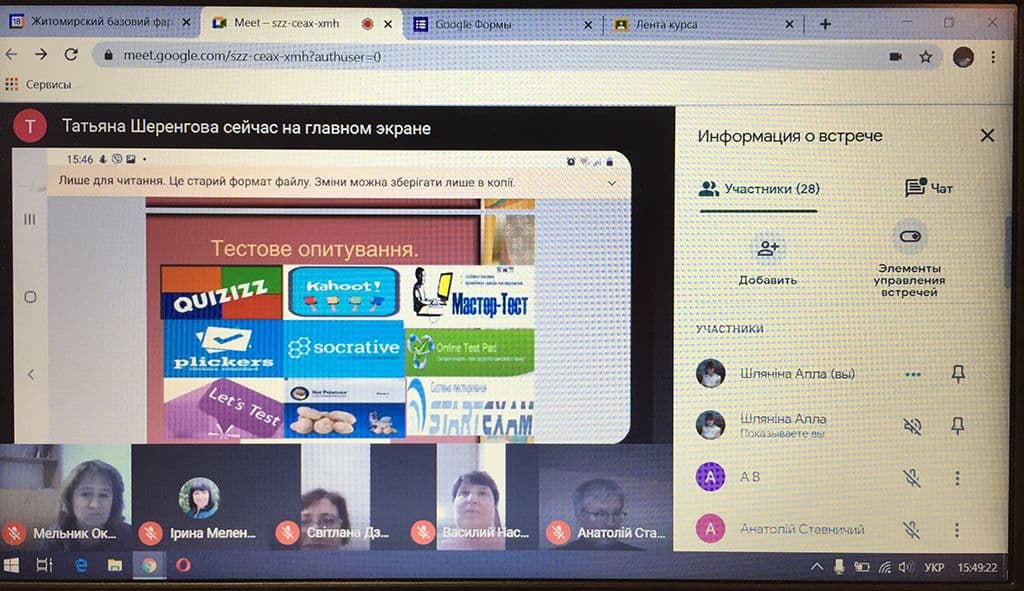Select Василий Нас... video tile
Image resolution: width=1024 pixels, height=591 pixels.
click(x=472, y=496)
